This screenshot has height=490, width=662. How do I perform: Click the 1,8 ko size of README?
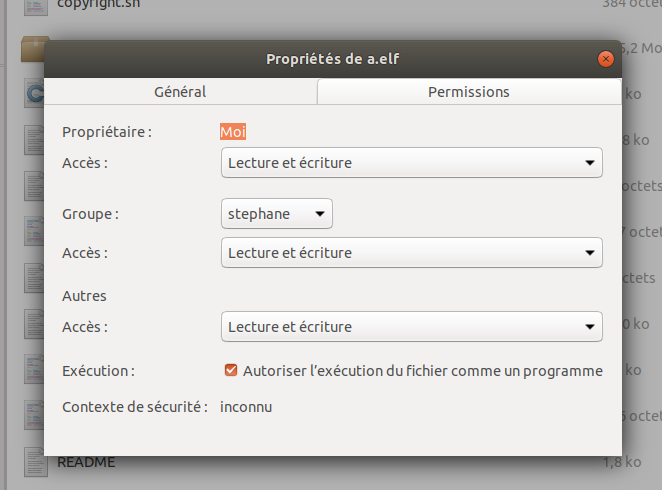[624, 462]
